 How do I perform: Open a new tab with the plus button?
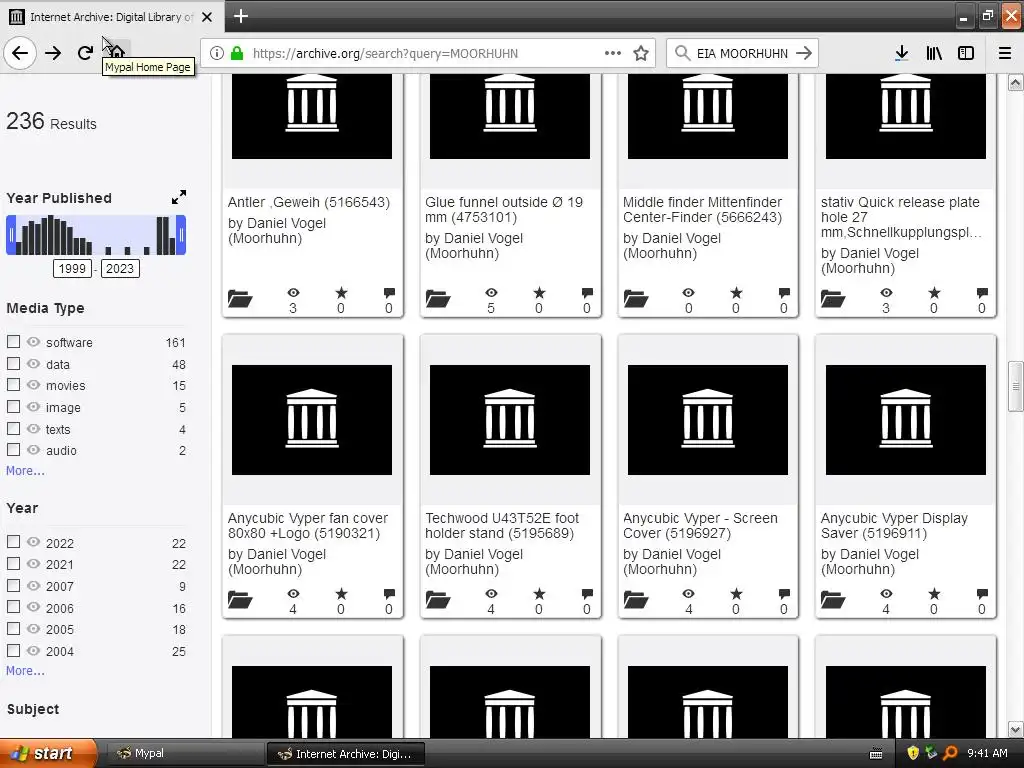click(x=241, y=16)
